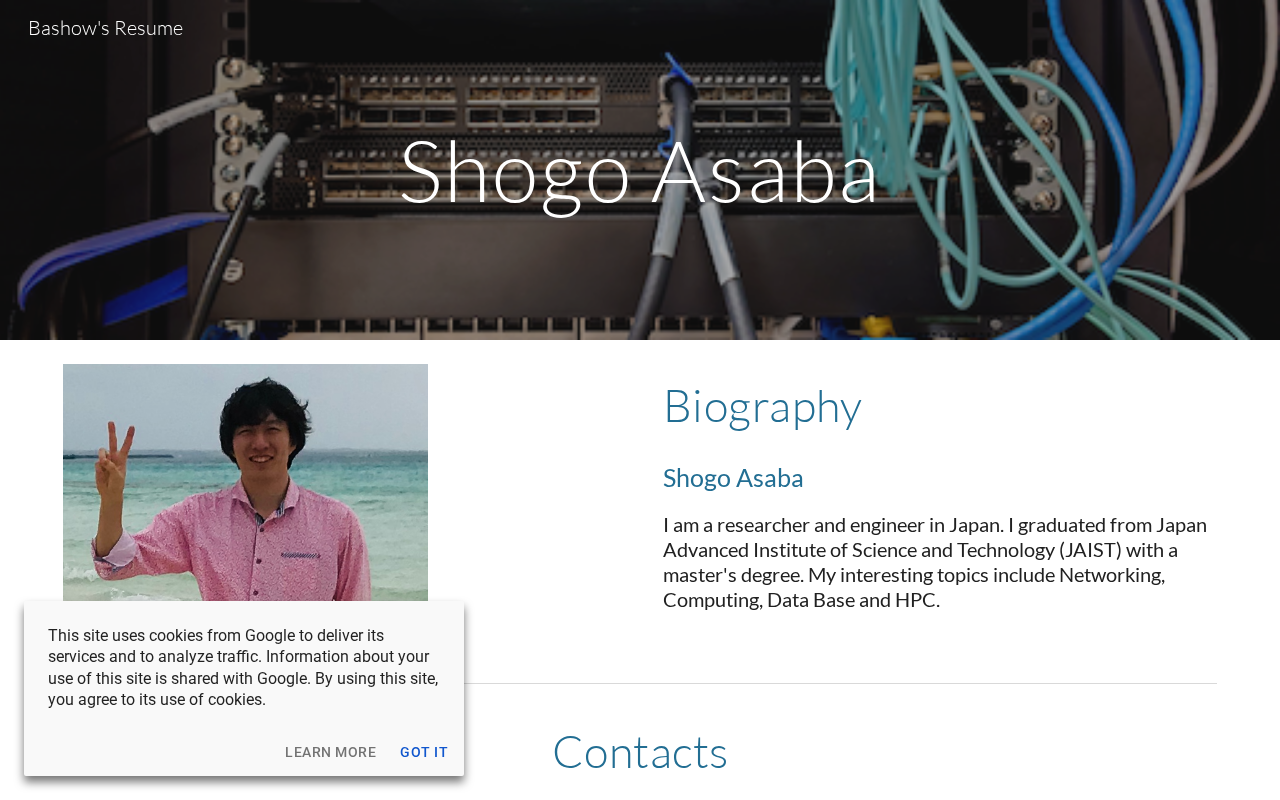Select the Biography heading
This screenshot has width=1280, height=800.
[762, 406]
